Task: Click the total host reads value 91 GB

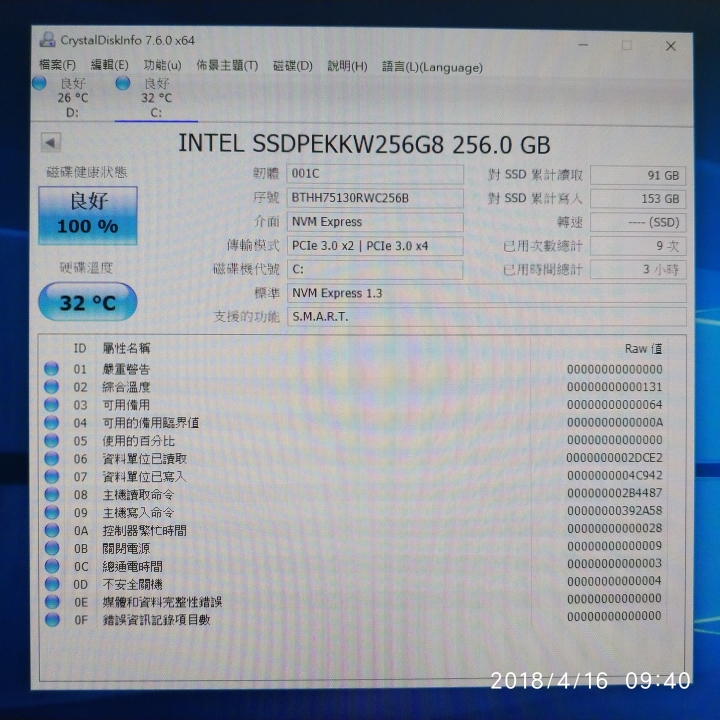Action: [x=638, y=175]
